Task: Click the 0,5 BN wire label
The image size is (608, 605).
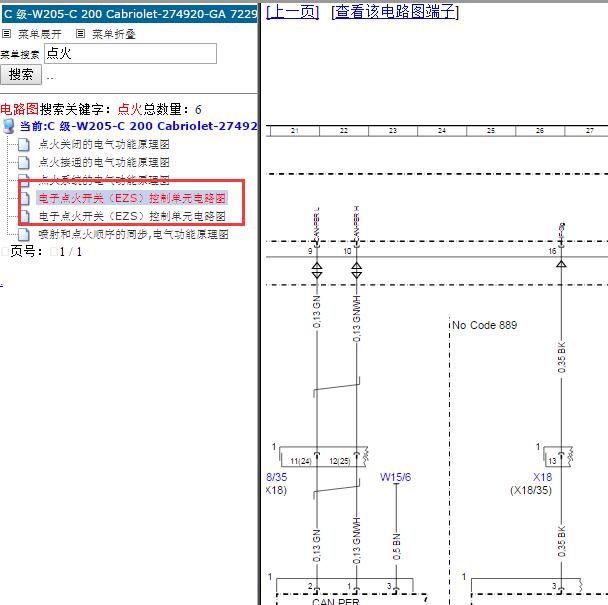Action: [396, 546]
